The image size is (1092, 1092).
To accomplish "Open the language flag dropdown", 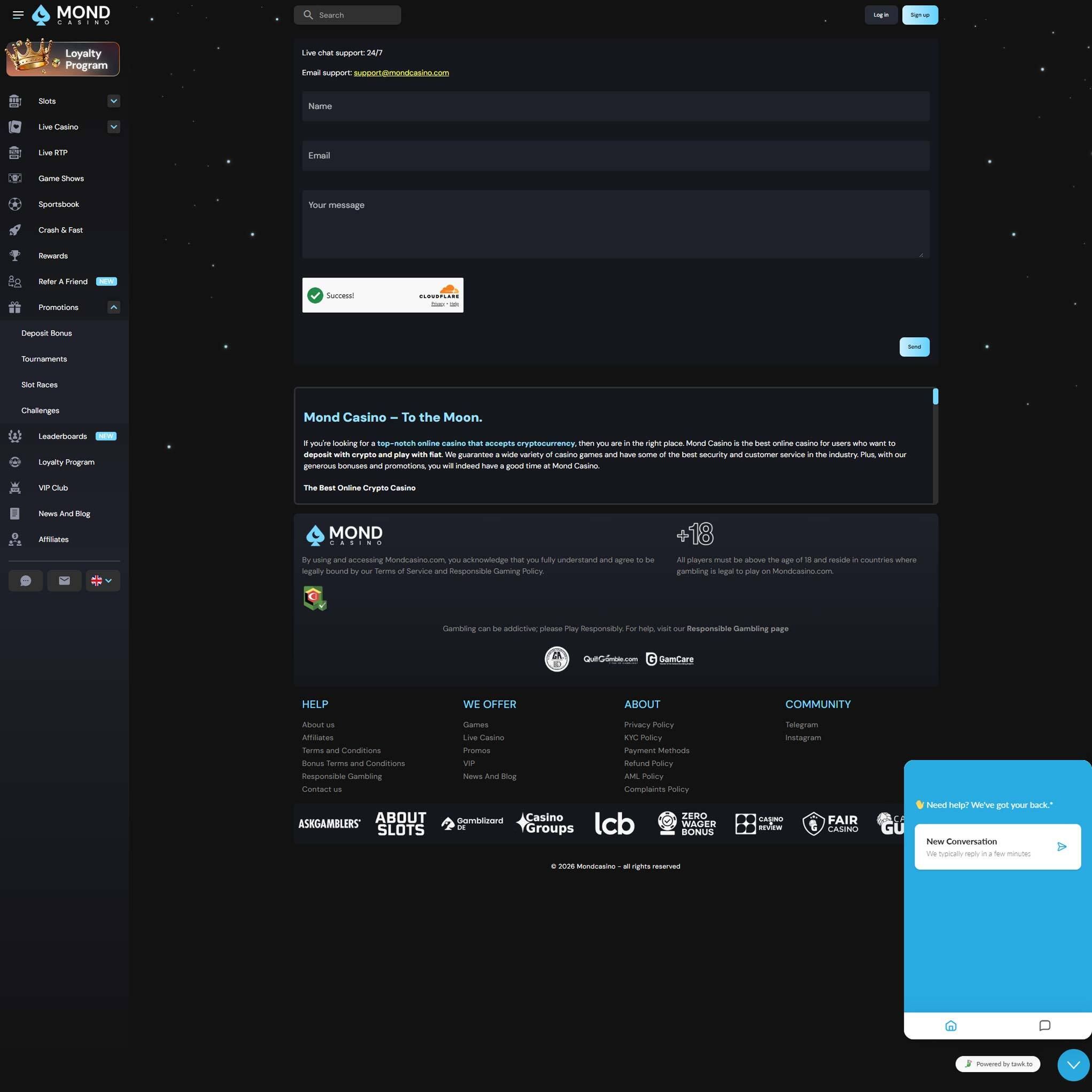I will pos(102,580).
